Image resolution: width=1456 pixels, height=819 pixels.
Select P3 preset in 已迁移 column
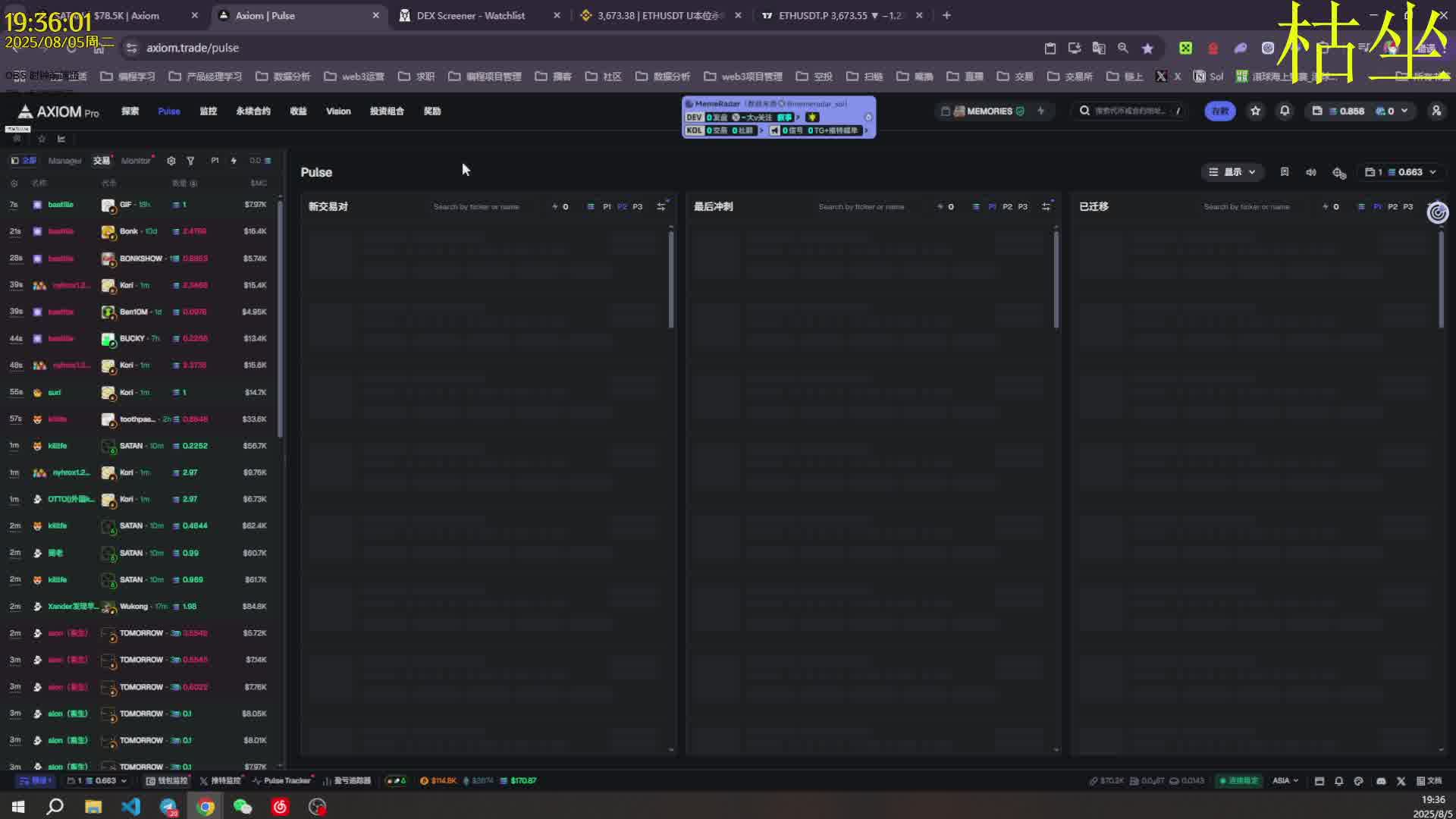[x=1408, y=207]
